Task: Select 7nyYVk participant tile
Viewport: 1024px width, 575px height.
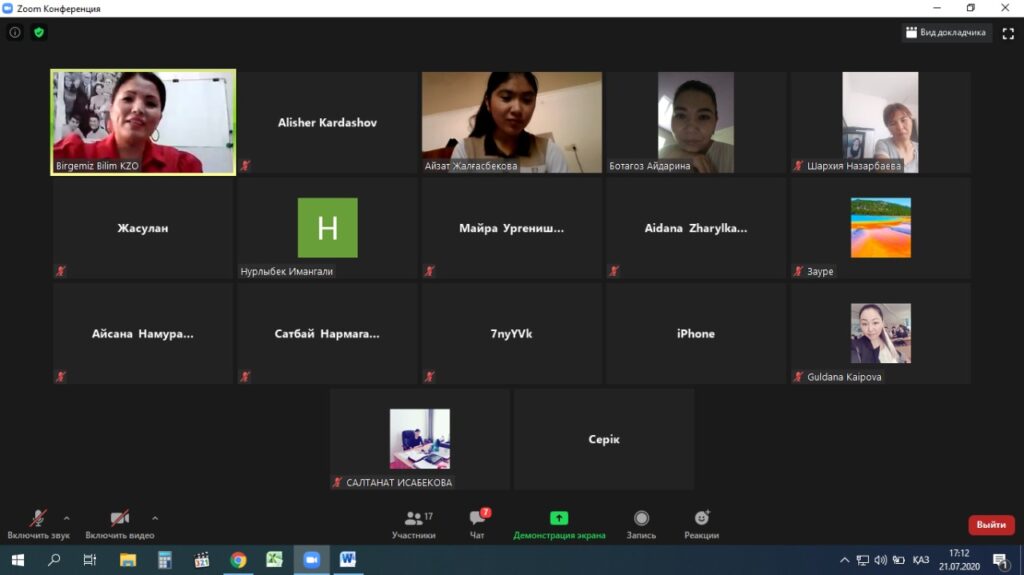Action: click(511, 334)
